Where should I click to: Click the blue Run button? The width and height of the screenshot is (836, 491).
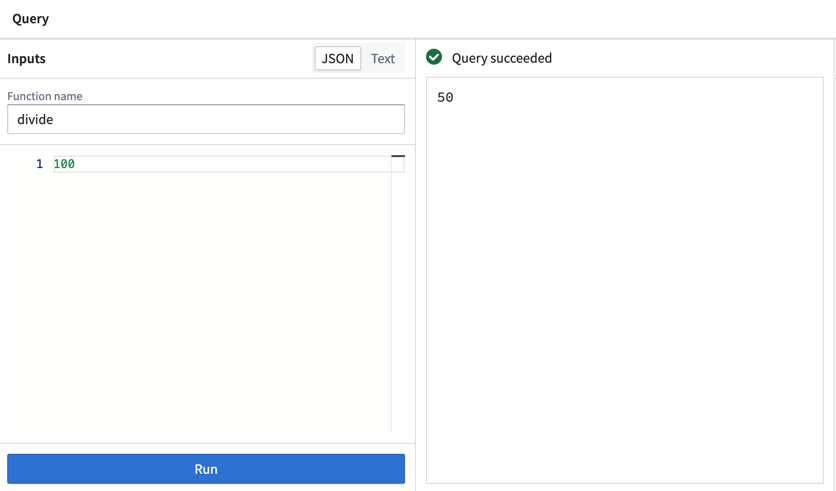click(206, 469)
